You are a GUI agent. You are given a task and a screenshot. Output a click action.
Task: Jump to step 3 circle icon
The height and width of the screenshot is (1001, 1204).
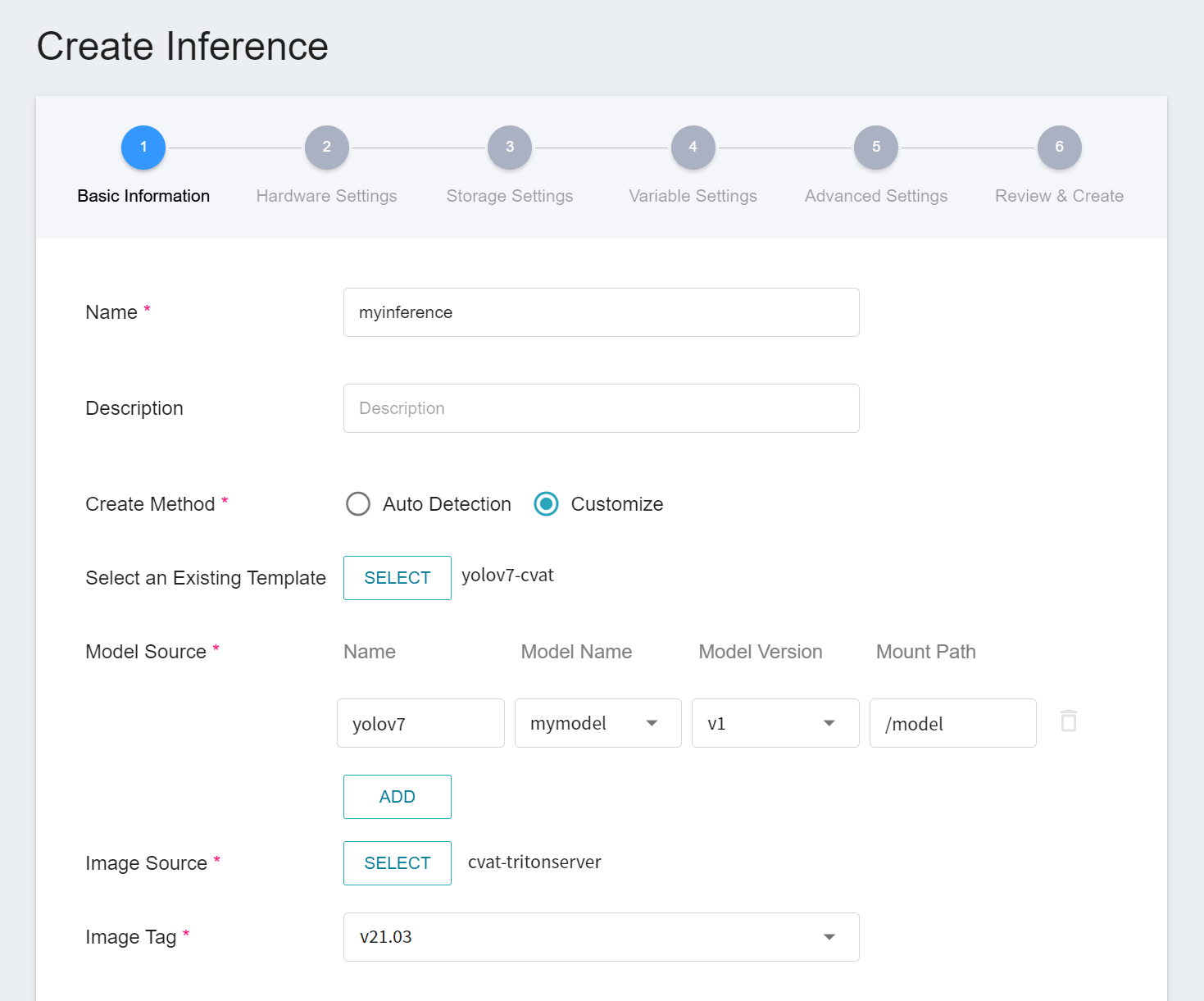coord(510,148)
